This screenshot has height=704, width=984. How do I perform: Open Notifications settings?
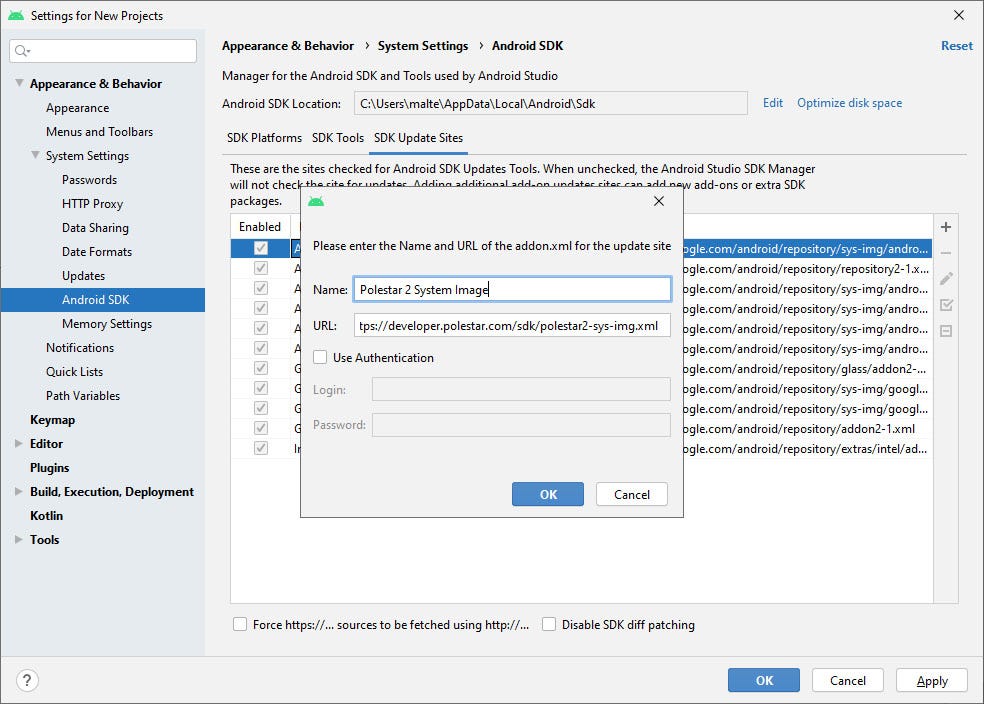point(80,348)
